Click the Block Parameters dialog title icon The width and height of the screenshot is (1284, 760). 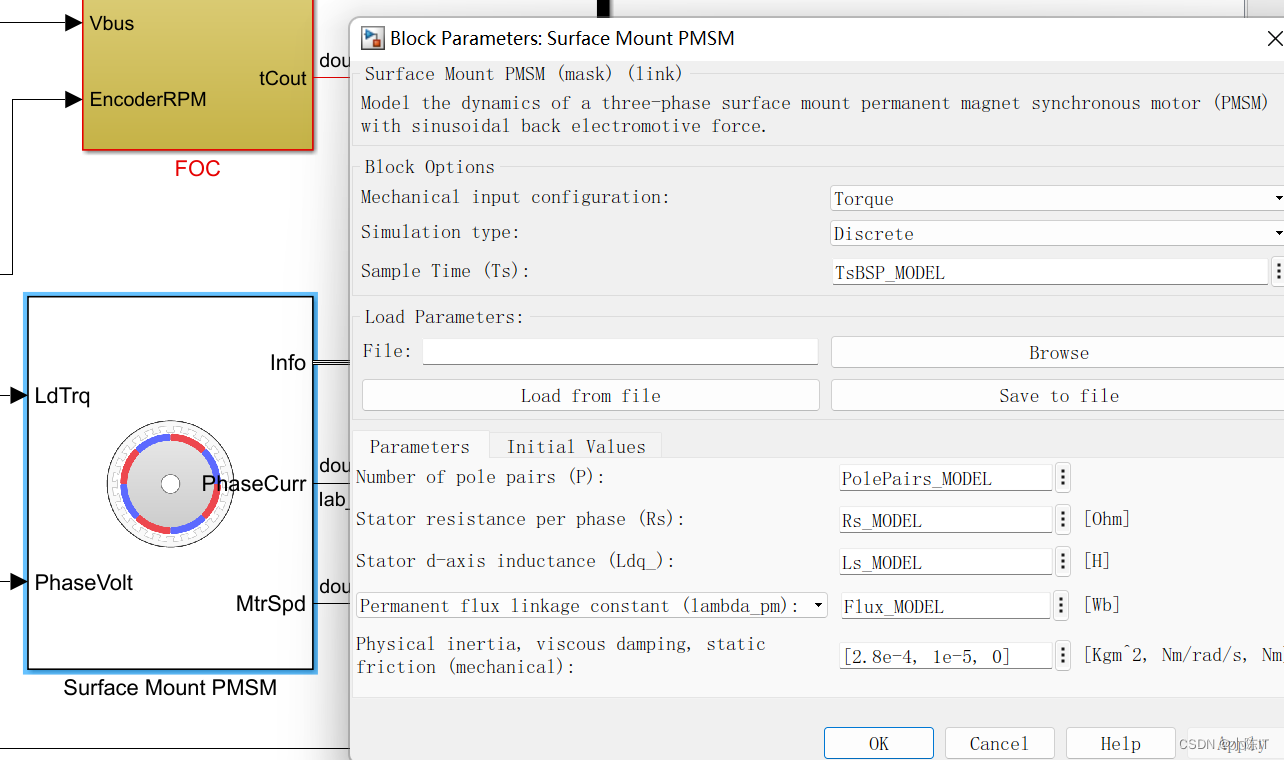pyautogui.click(x=372, y=39)
